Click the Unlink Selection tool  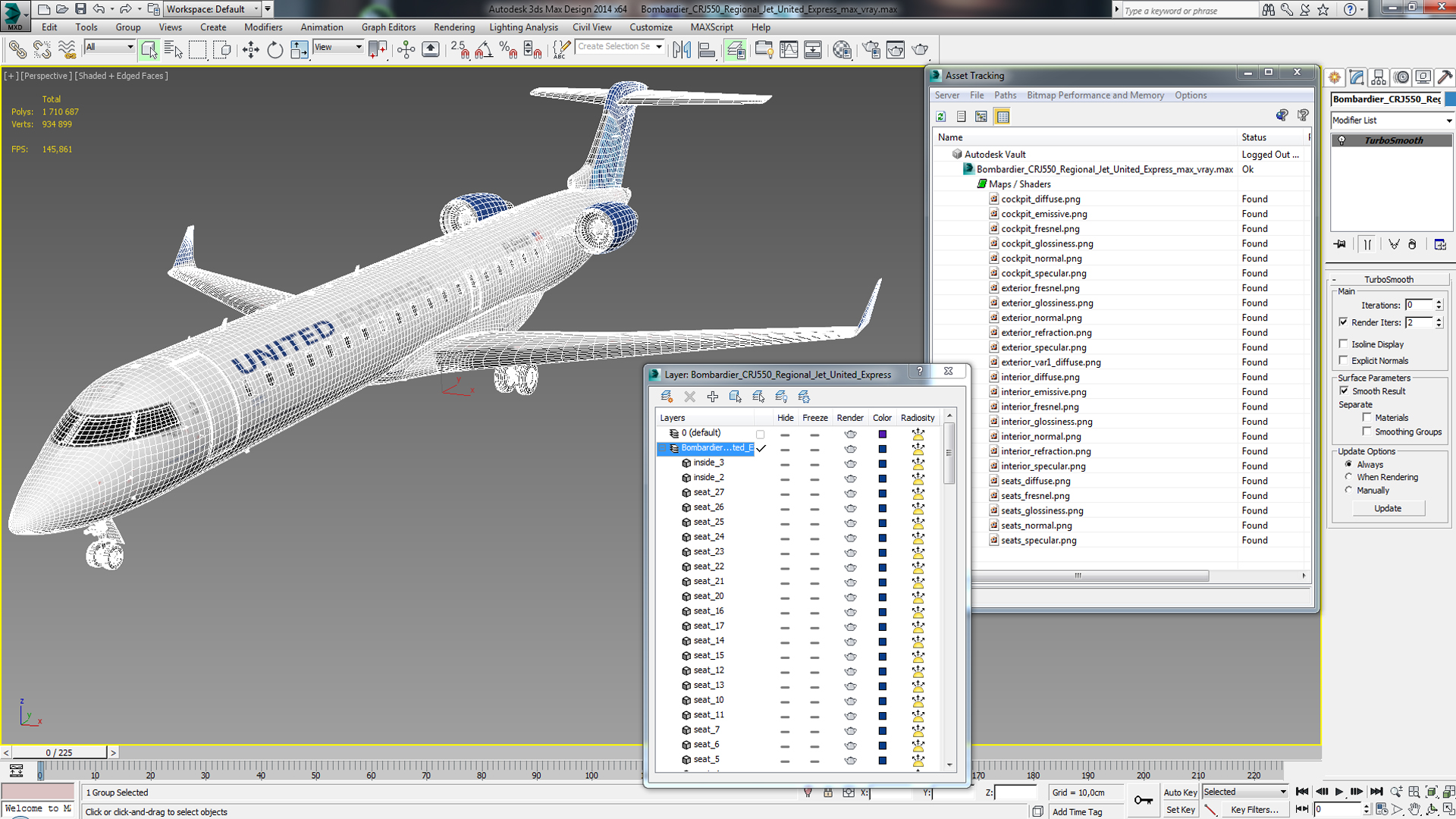point(42,50)
